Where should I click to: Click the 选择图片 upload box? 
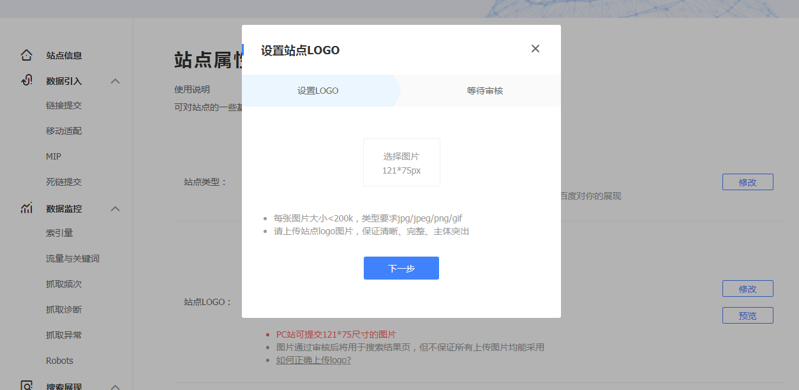point(402,163)
